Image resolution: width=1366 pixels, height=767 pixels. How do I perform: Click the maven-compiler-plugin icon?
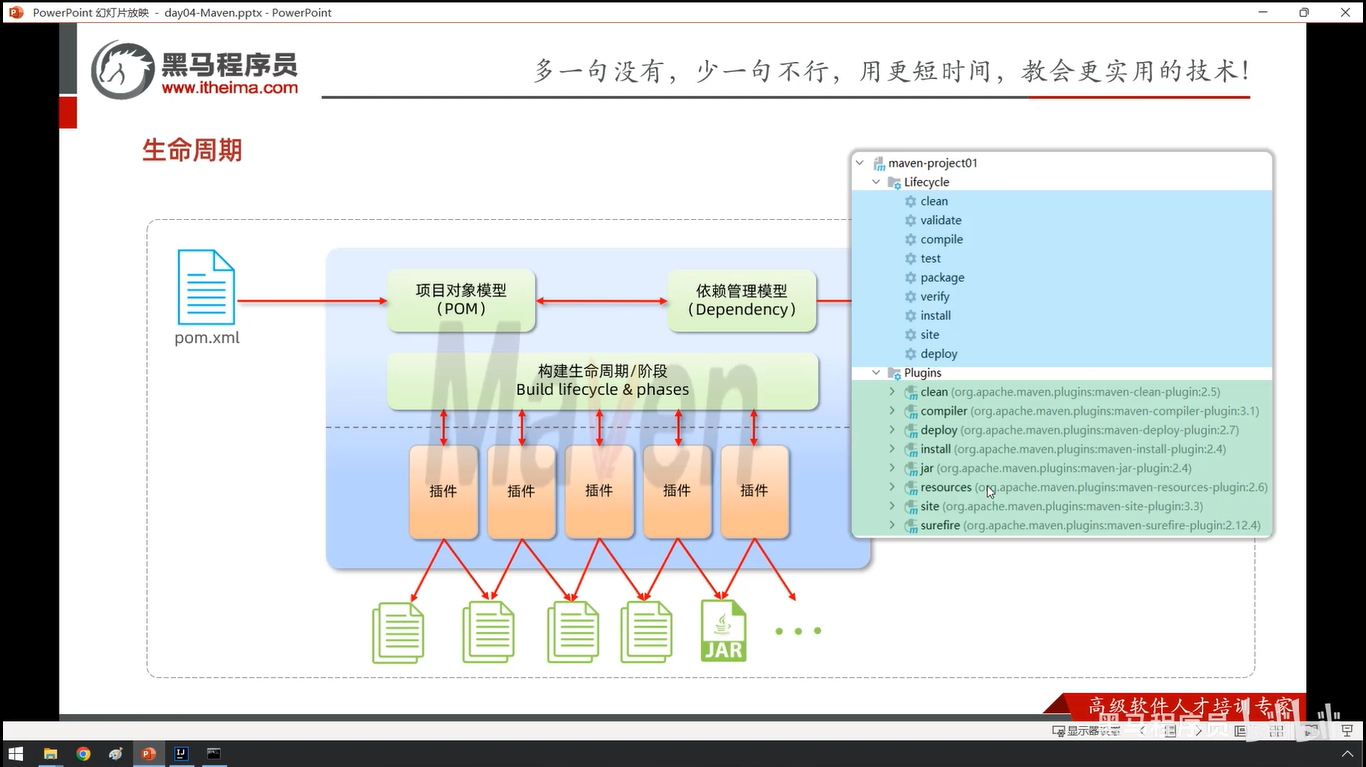[910, 411]
